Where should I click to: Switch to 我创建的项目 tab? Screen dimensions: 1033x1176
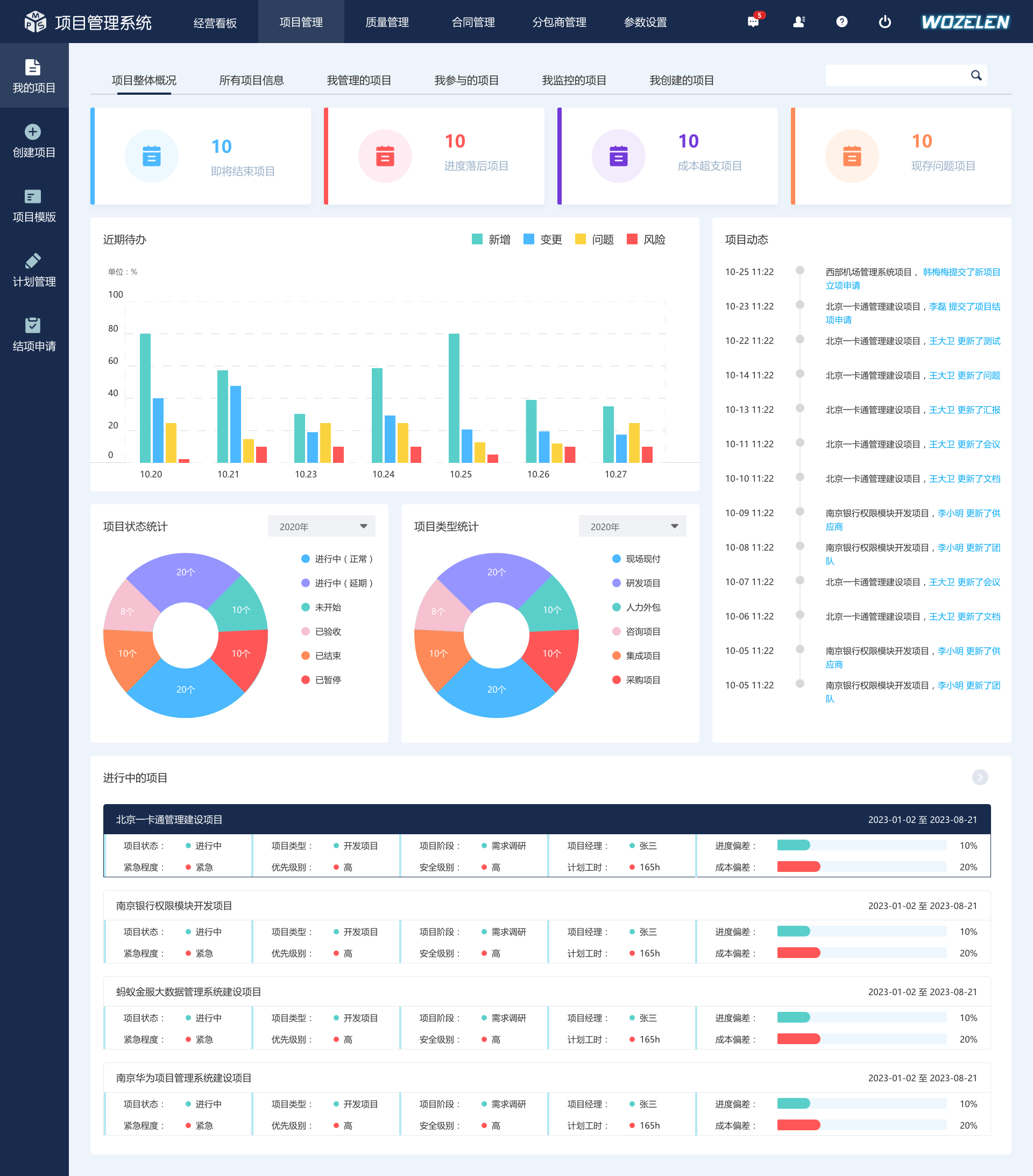click(682, 80)
